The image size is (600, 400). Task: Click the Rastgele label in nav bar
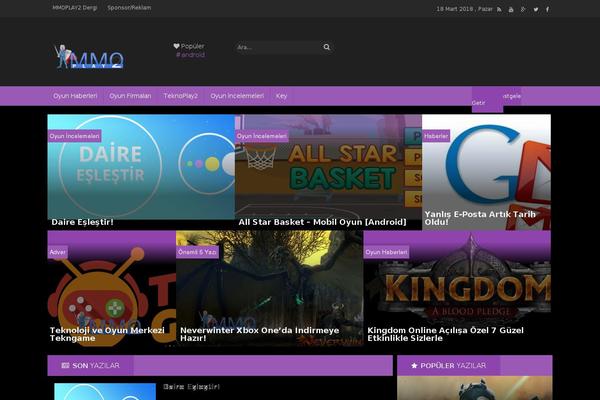click(x=512, y=96)
